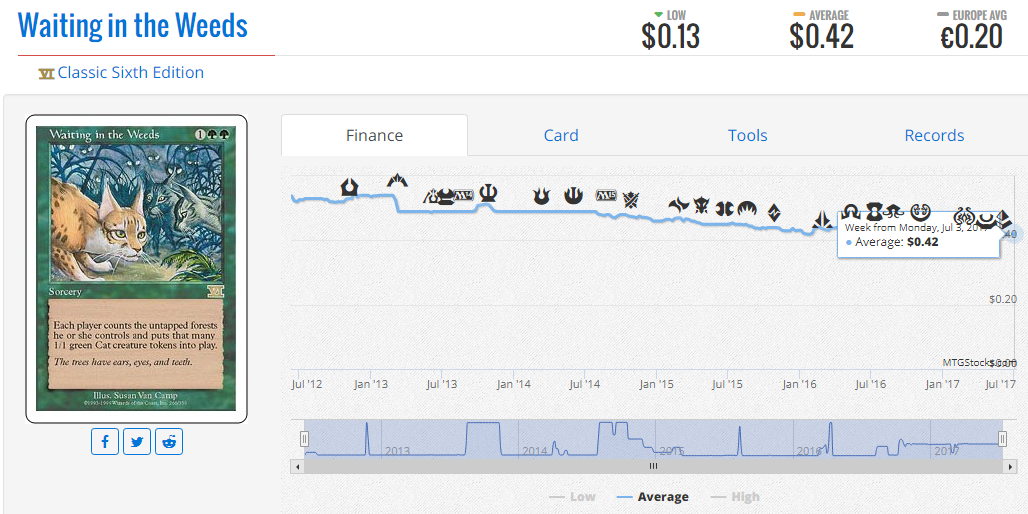Click the Kaladesh swirl set marker

tap(922, 210)
